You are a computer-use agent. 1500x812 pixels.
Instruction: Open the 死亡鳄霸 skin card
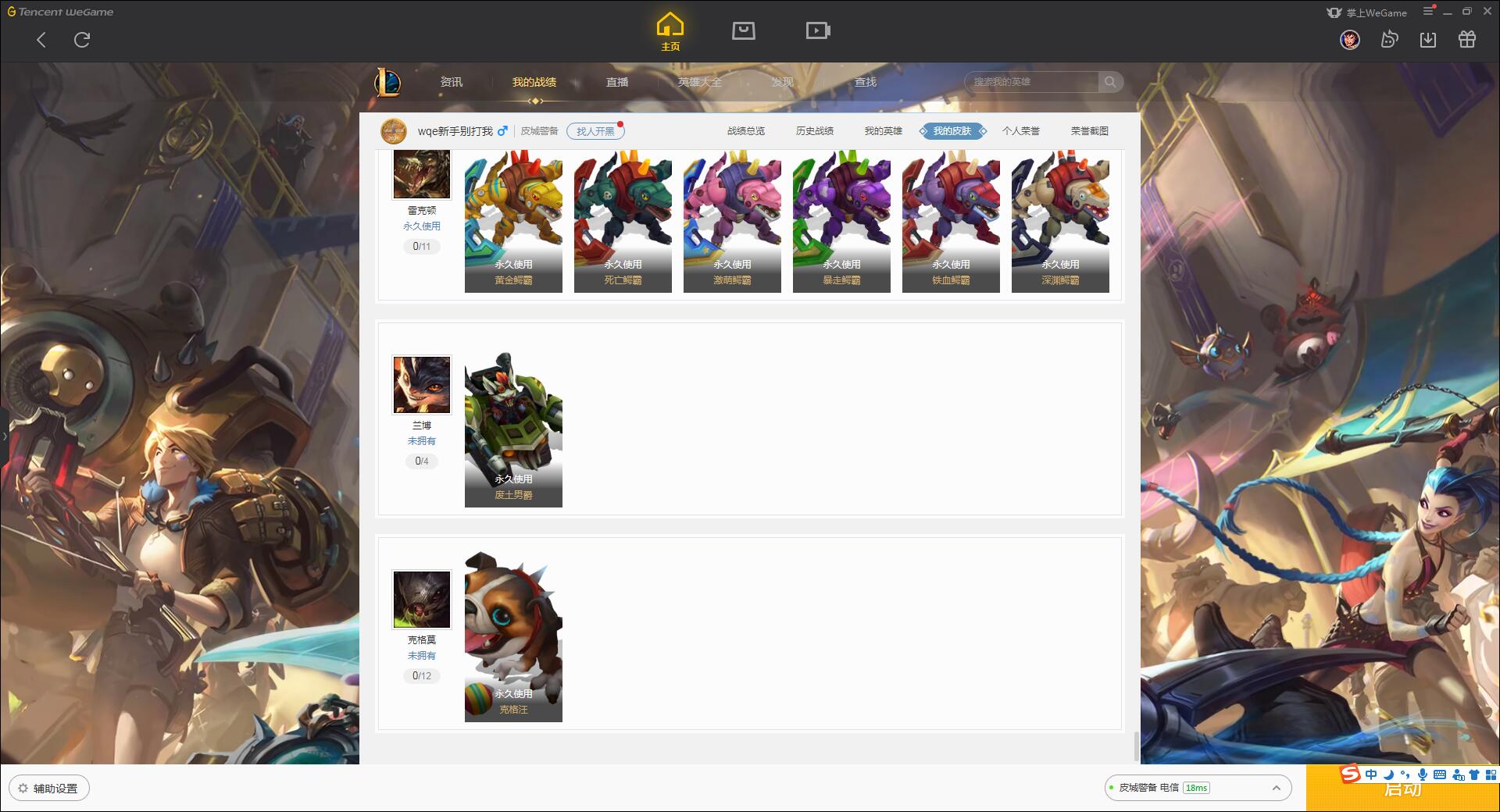coord(623,221)
